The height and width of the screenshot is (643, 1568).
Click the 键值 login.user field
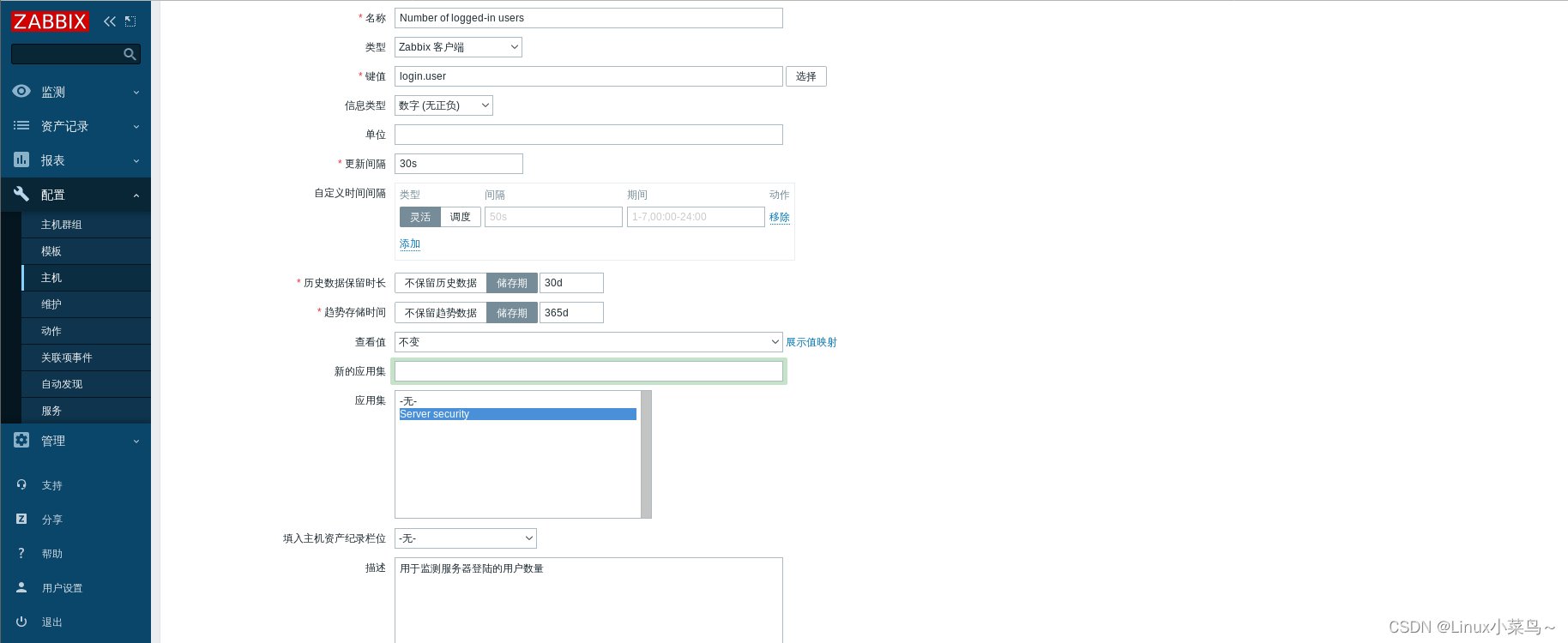pos(588,76)
